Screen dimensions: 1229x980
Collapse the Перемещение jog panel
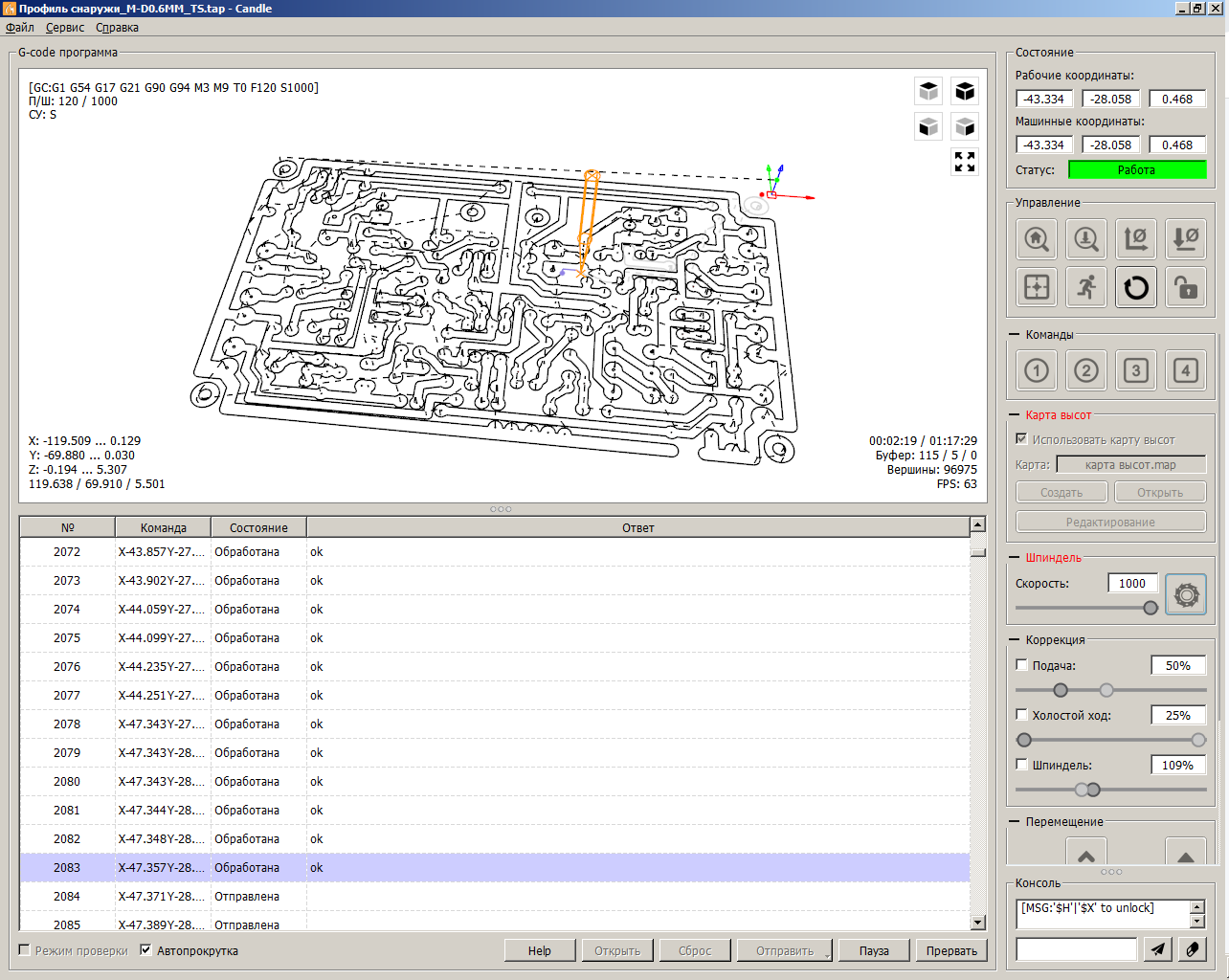click(1015, 822)
